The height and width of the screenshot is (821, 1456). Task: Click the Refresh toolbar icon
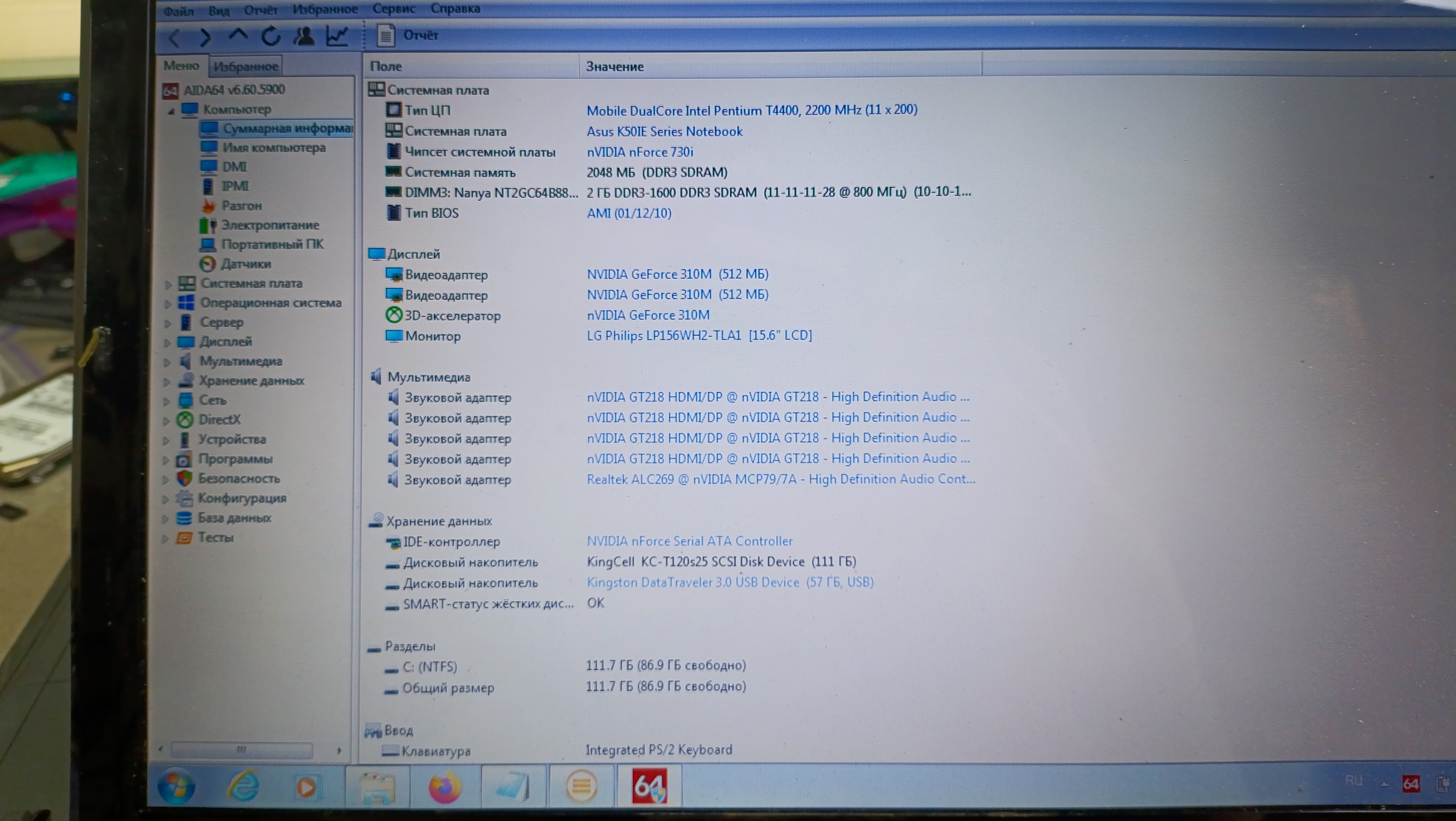(x=271, y=37)
